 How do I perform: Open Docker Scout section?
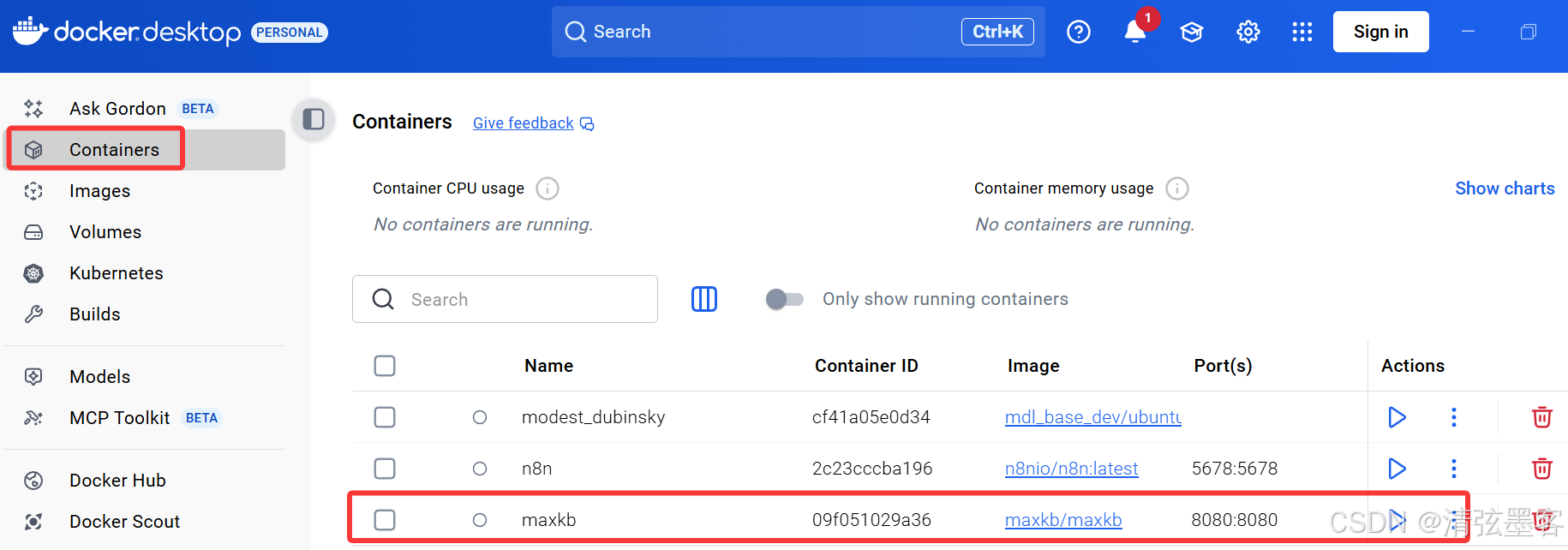146,522
